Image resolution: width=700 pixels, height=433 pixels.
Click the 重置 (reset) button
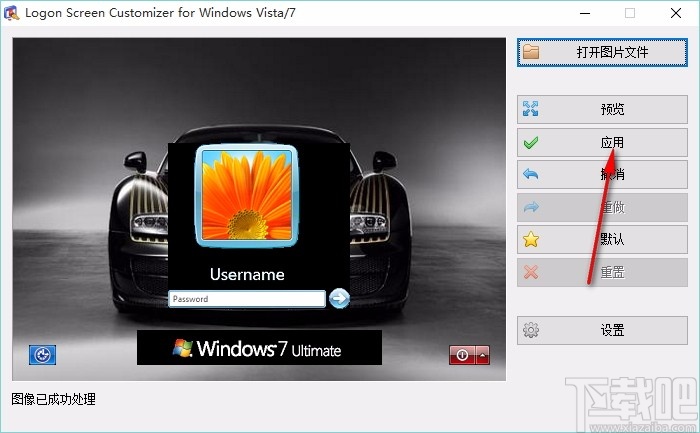(x=602, y=272)
